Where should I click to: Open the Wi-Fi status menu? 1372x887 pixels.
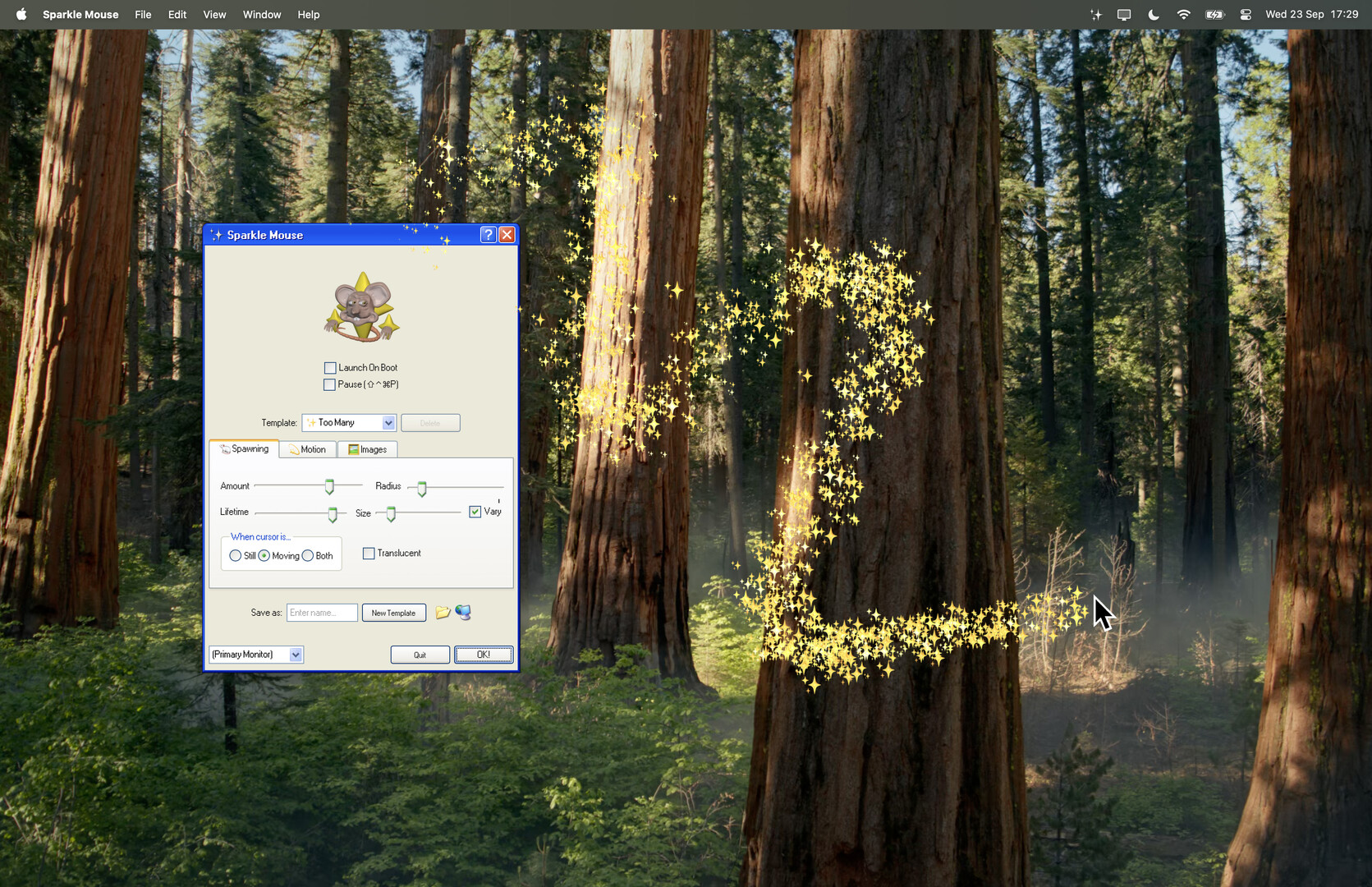pyautogui.click(x=1183, y=14)
